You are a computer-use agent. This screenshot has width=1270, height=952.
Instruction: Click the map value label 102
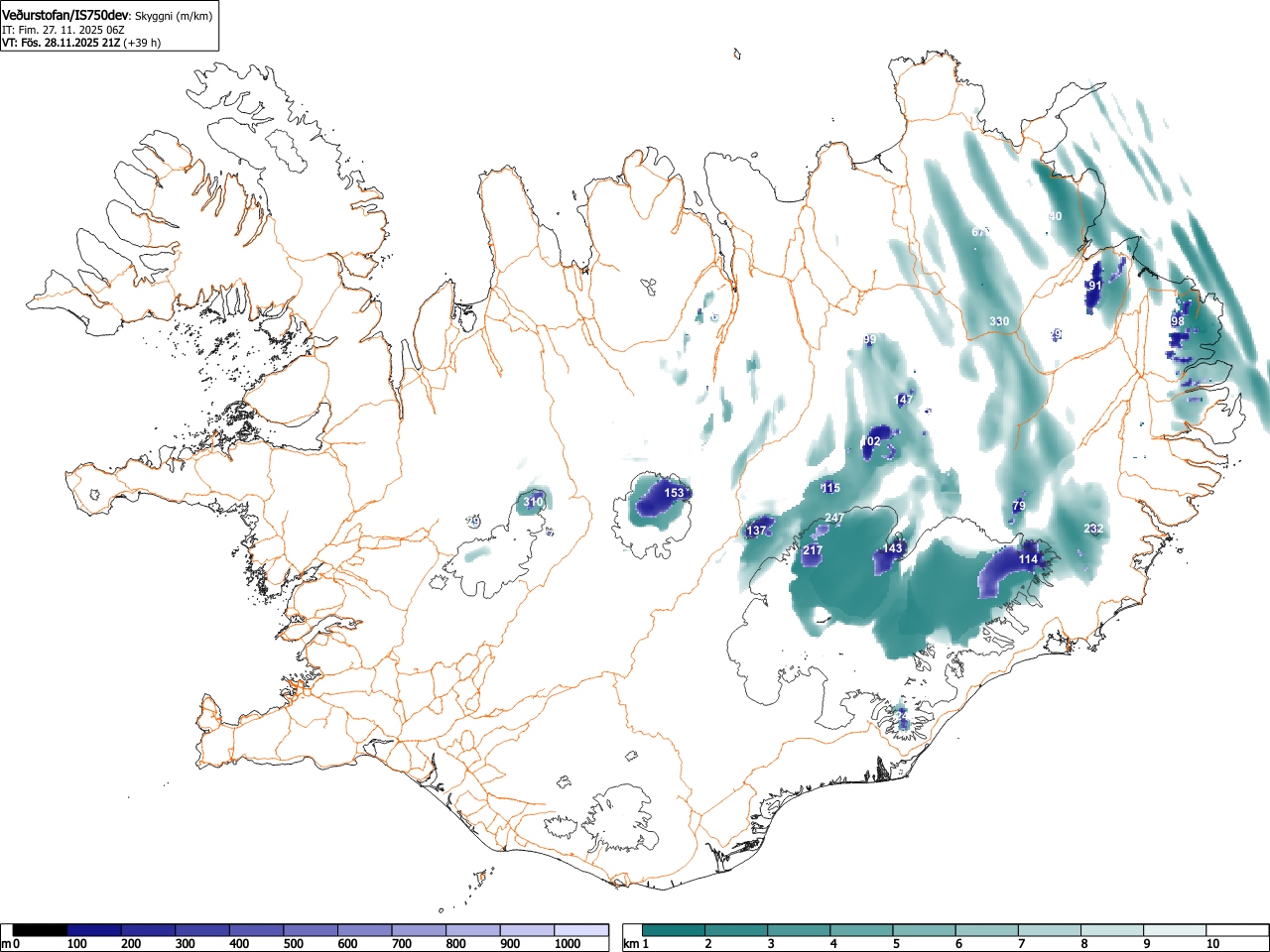coord(870,441)
